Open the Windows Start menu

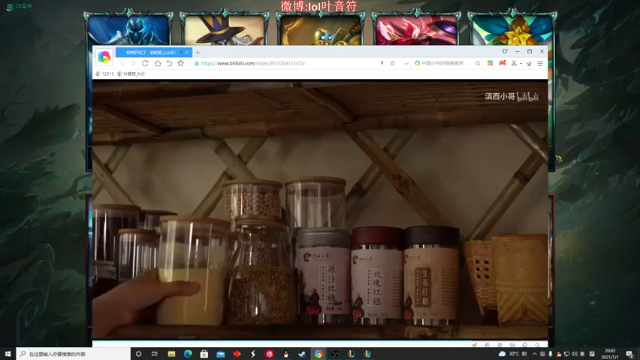click(8, 354)
